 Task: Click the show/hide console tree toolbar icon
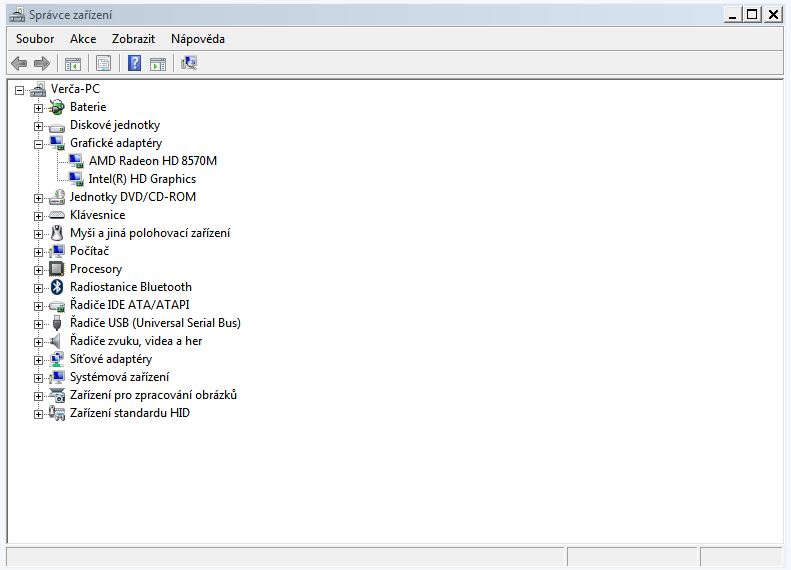click(73, 64)
